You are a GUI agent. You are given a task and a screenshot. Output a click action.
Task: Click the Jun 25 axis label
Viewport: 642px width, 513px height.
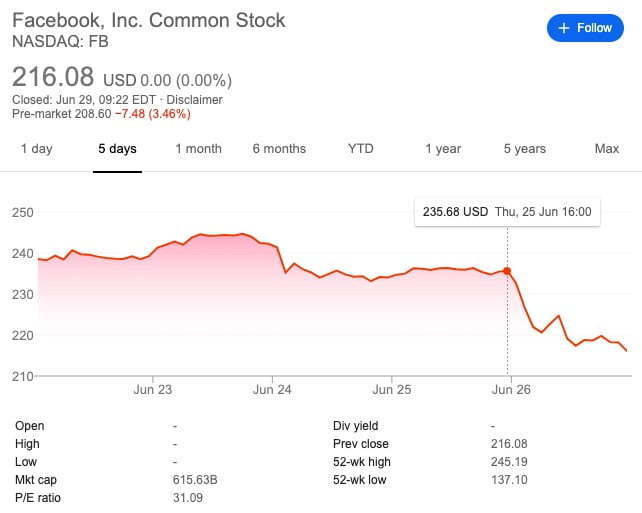tap(392, 389)
